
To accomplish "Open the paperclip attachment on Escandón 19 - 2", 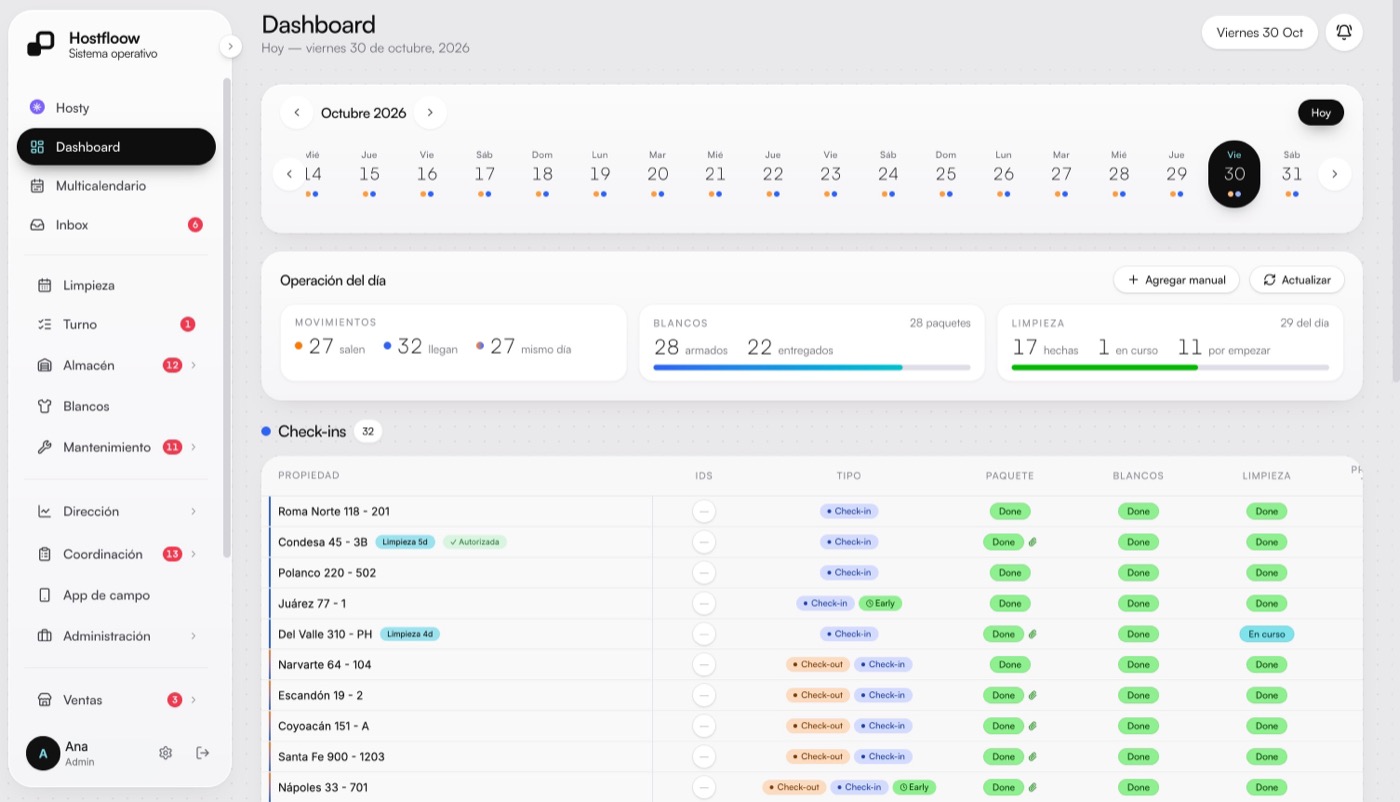I will [x=1032, y=695].
